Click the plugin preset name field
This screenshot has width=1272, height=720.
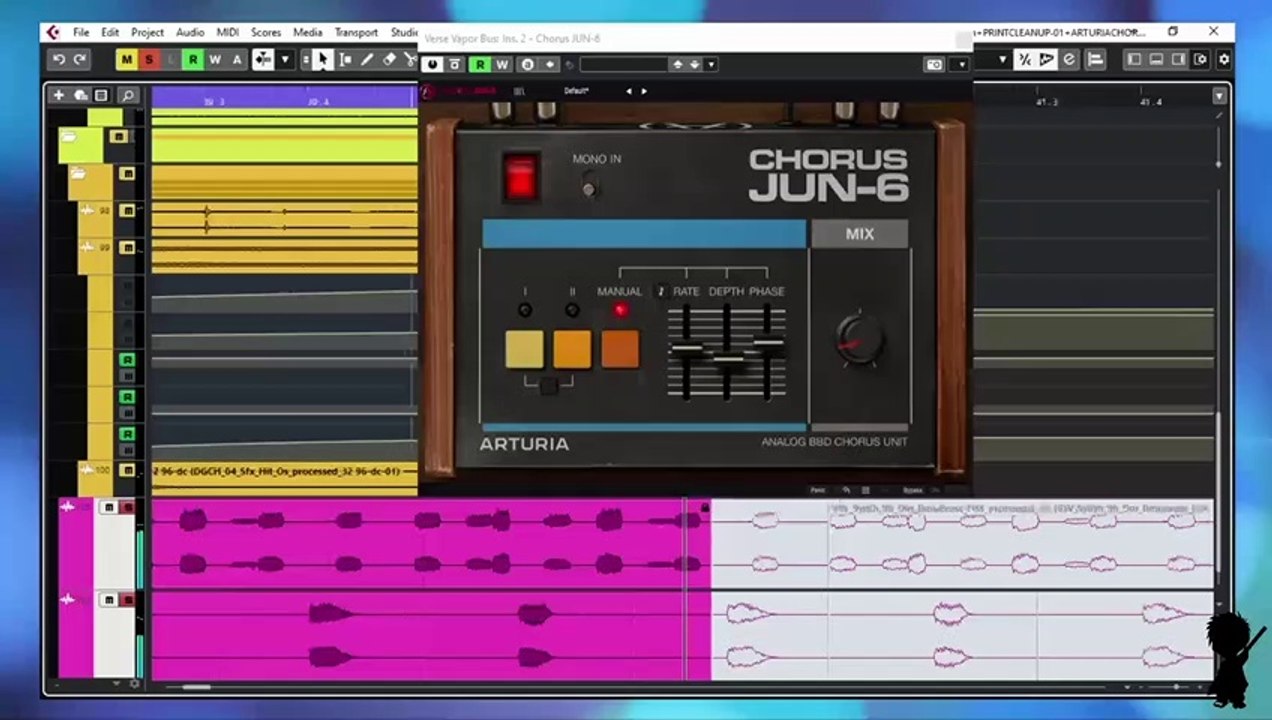pyautogui.click(x=623, y=65)
